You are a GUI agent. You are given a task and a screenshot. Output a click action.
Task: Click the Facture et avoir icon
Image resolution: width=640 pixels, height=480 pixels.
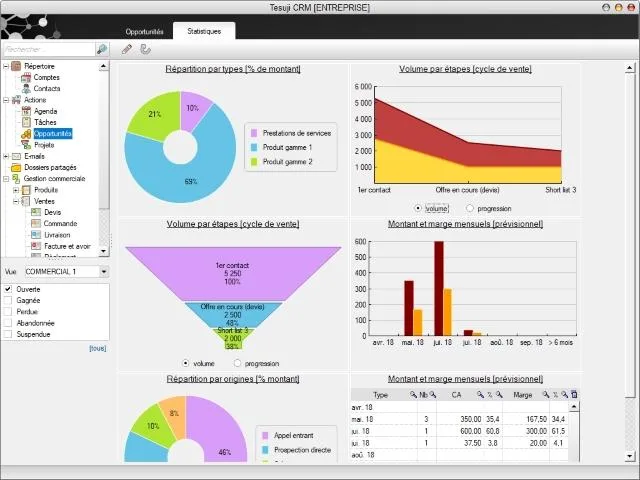(36, 246)
